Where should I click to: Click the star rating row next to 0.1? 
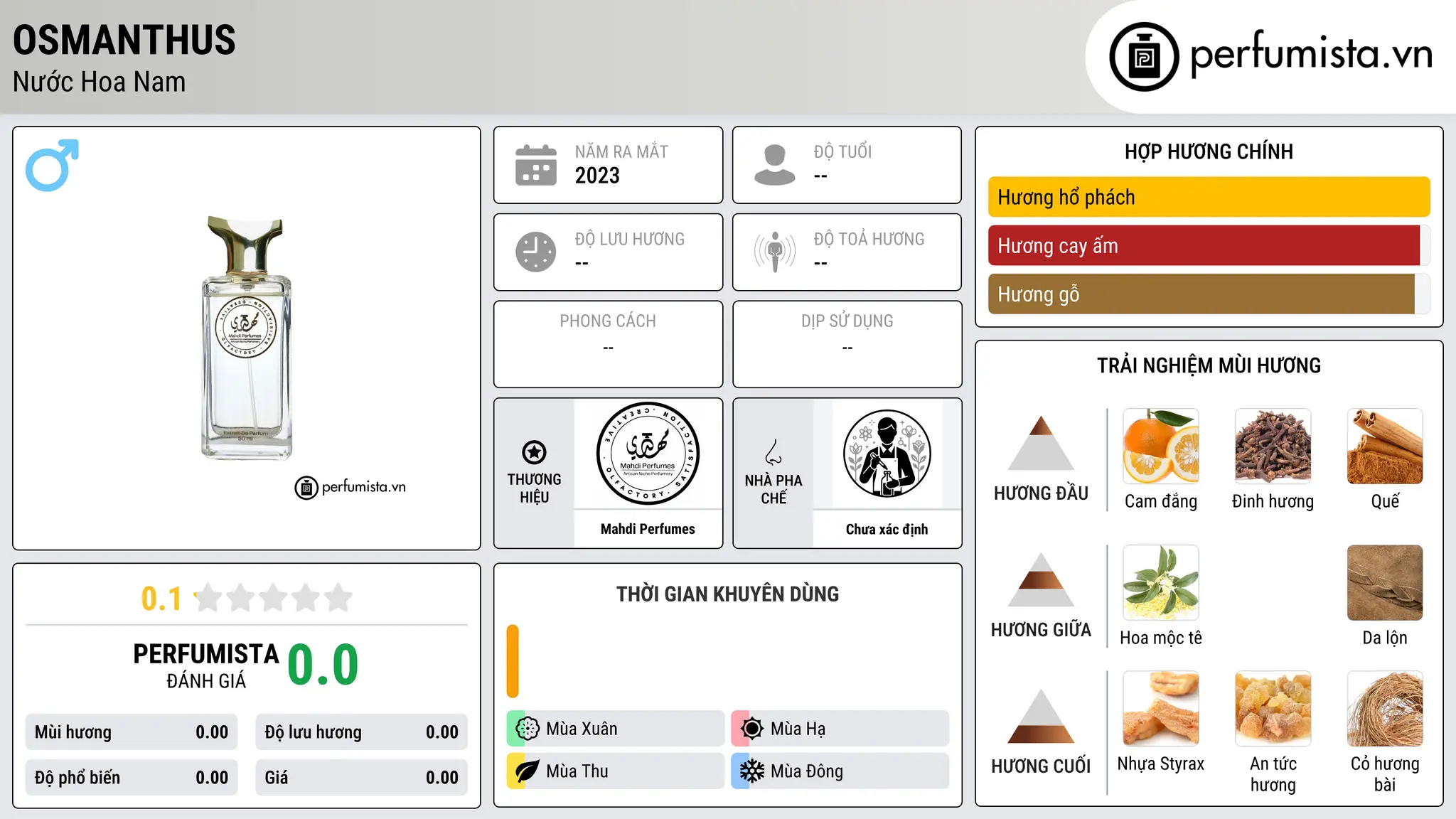pyautogui.click(x=273, y=598)
